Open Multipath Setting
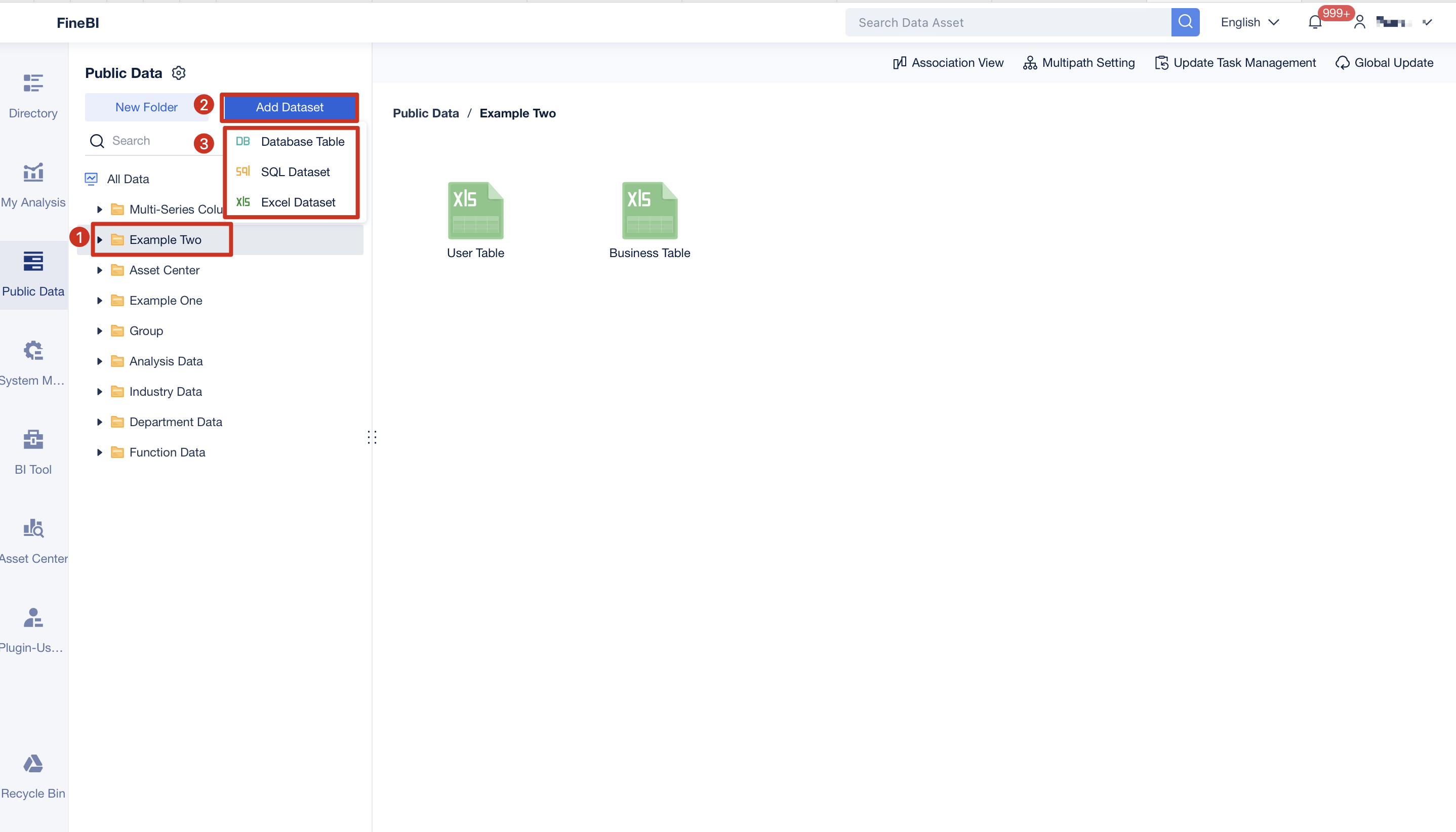 pos(1079,62)
